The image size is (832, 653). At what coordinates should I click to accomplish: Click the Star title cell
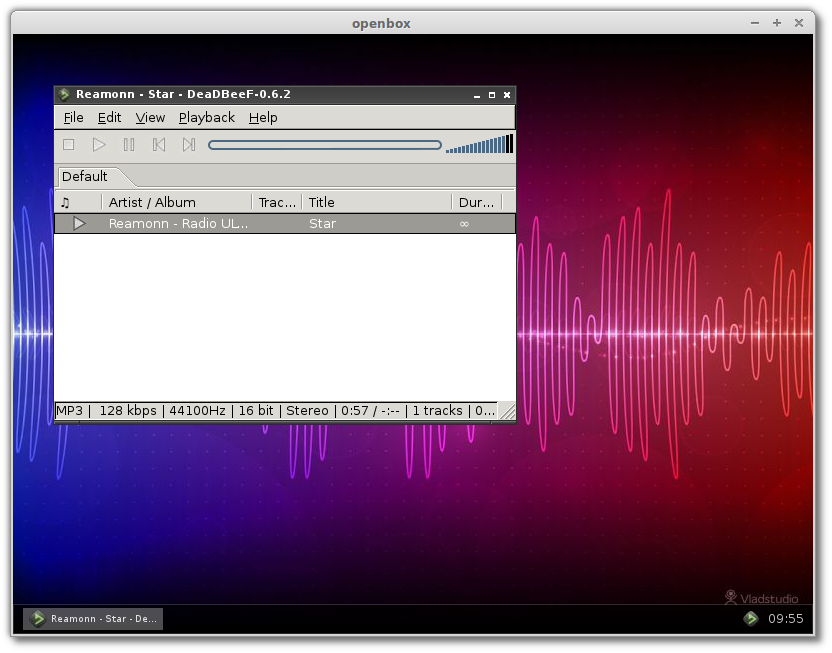323,224
